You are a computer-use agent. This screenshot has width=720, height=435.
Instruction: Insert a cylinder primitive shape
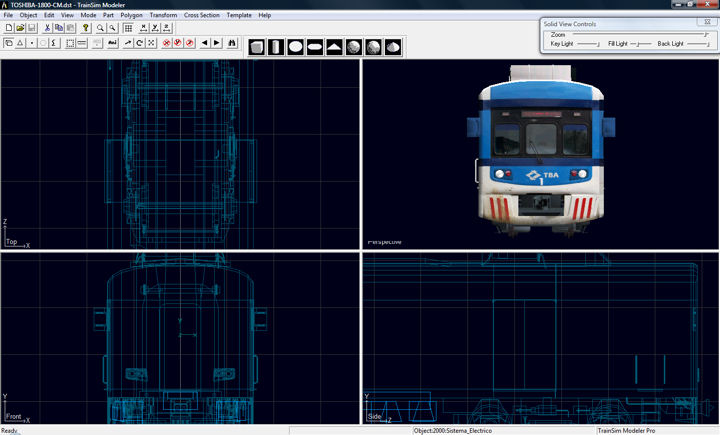point(276,47)
